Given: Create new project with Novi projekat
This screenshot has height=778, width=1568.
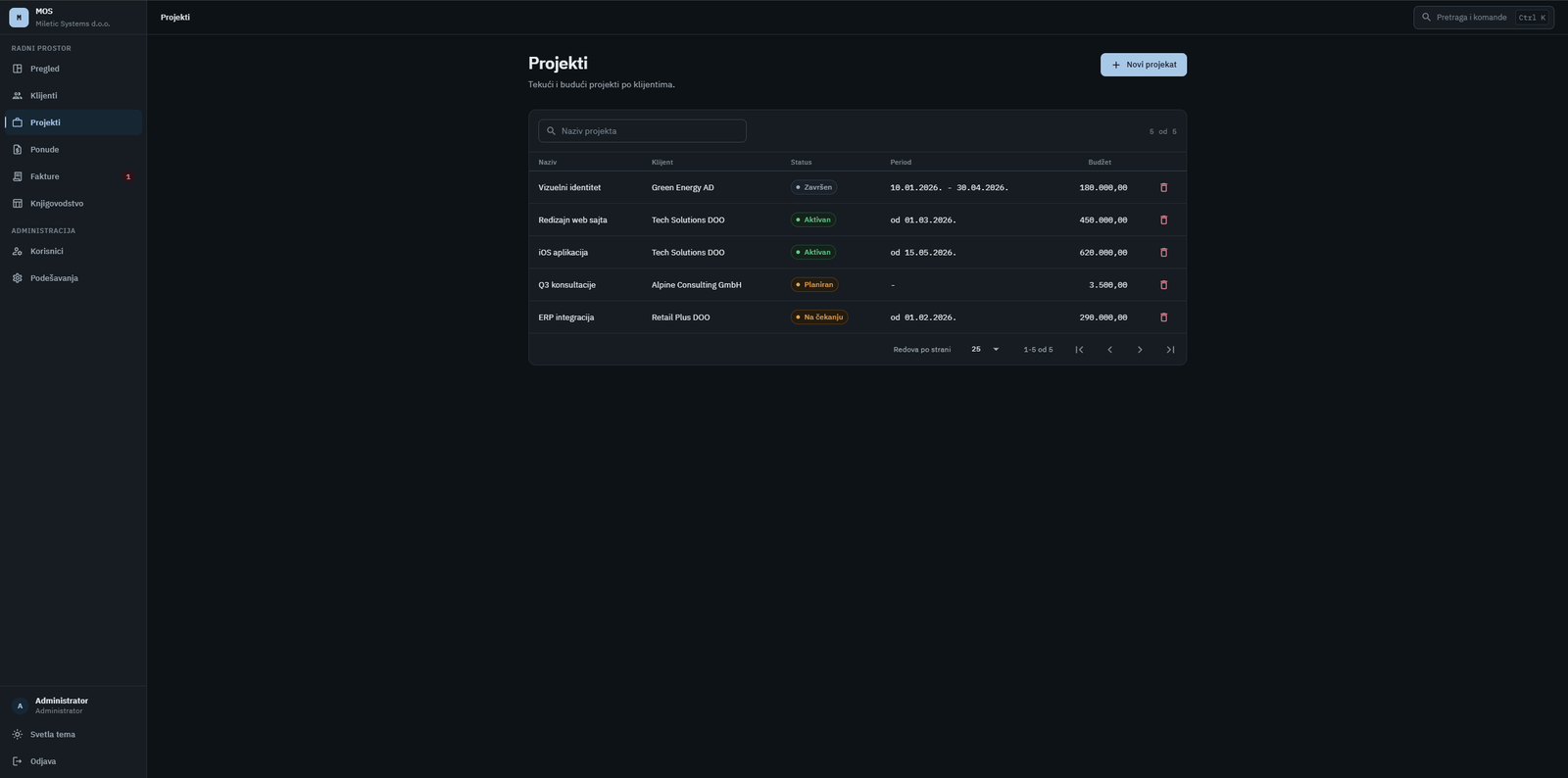Looking at the screenshot, I should pos(1143,65).
